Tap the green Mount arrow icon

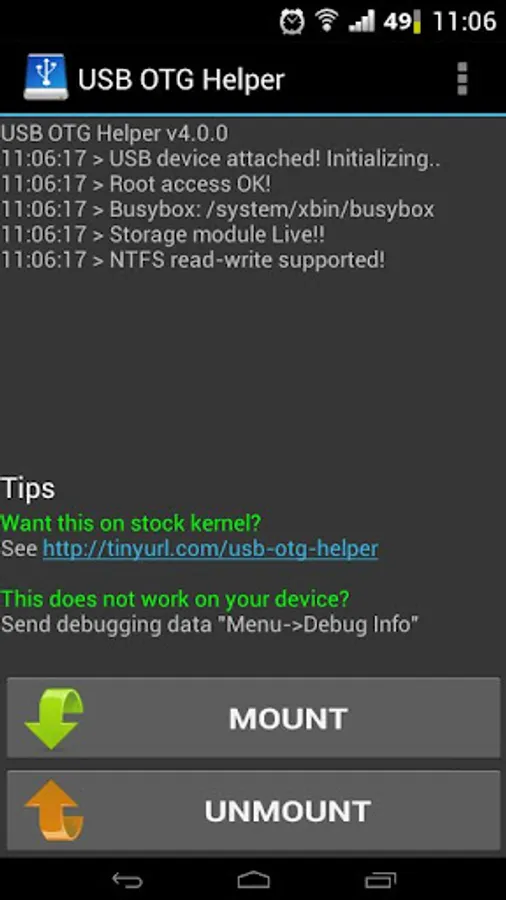click(x=54, y=718)
